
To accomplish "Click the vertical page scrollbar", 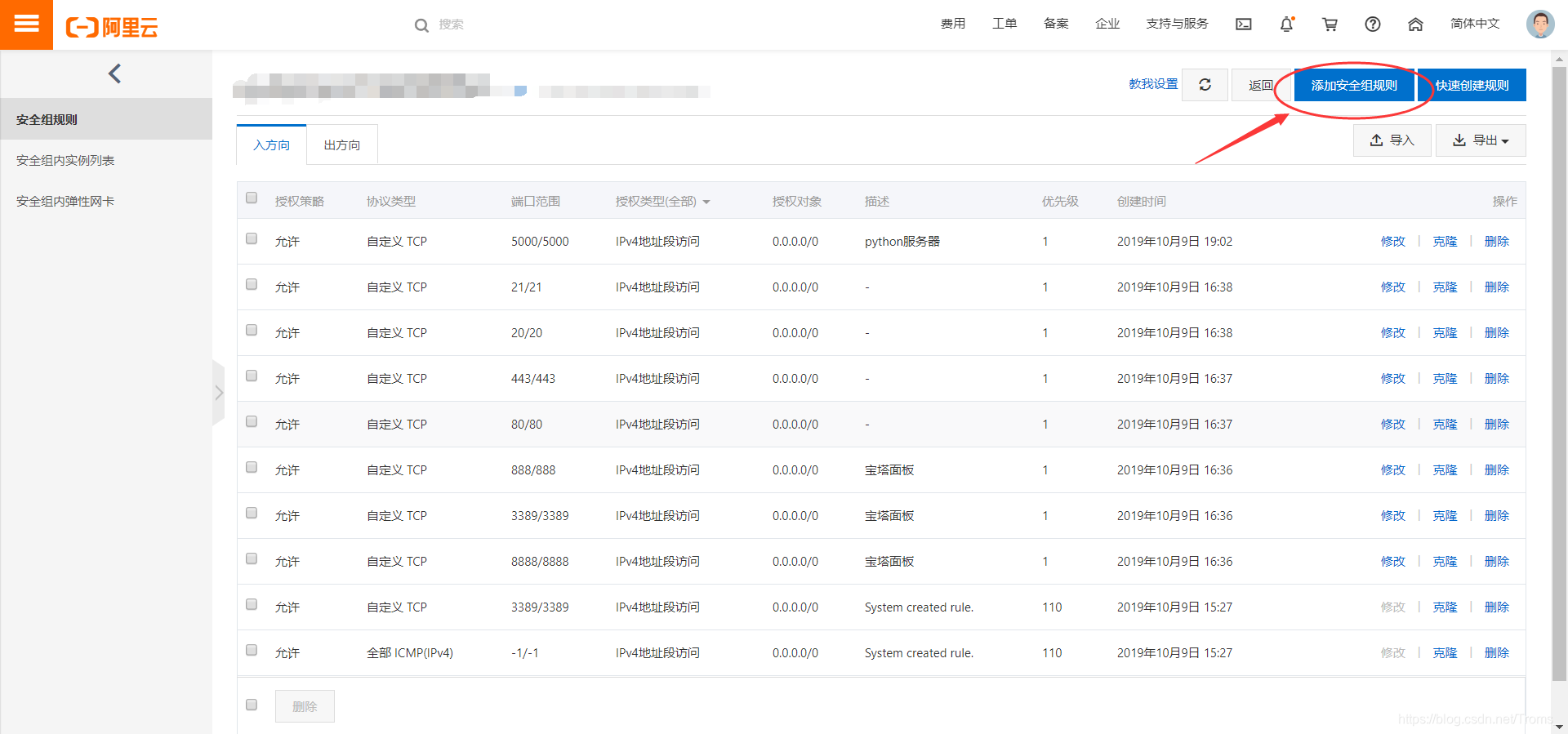I will click(1560, 372).
